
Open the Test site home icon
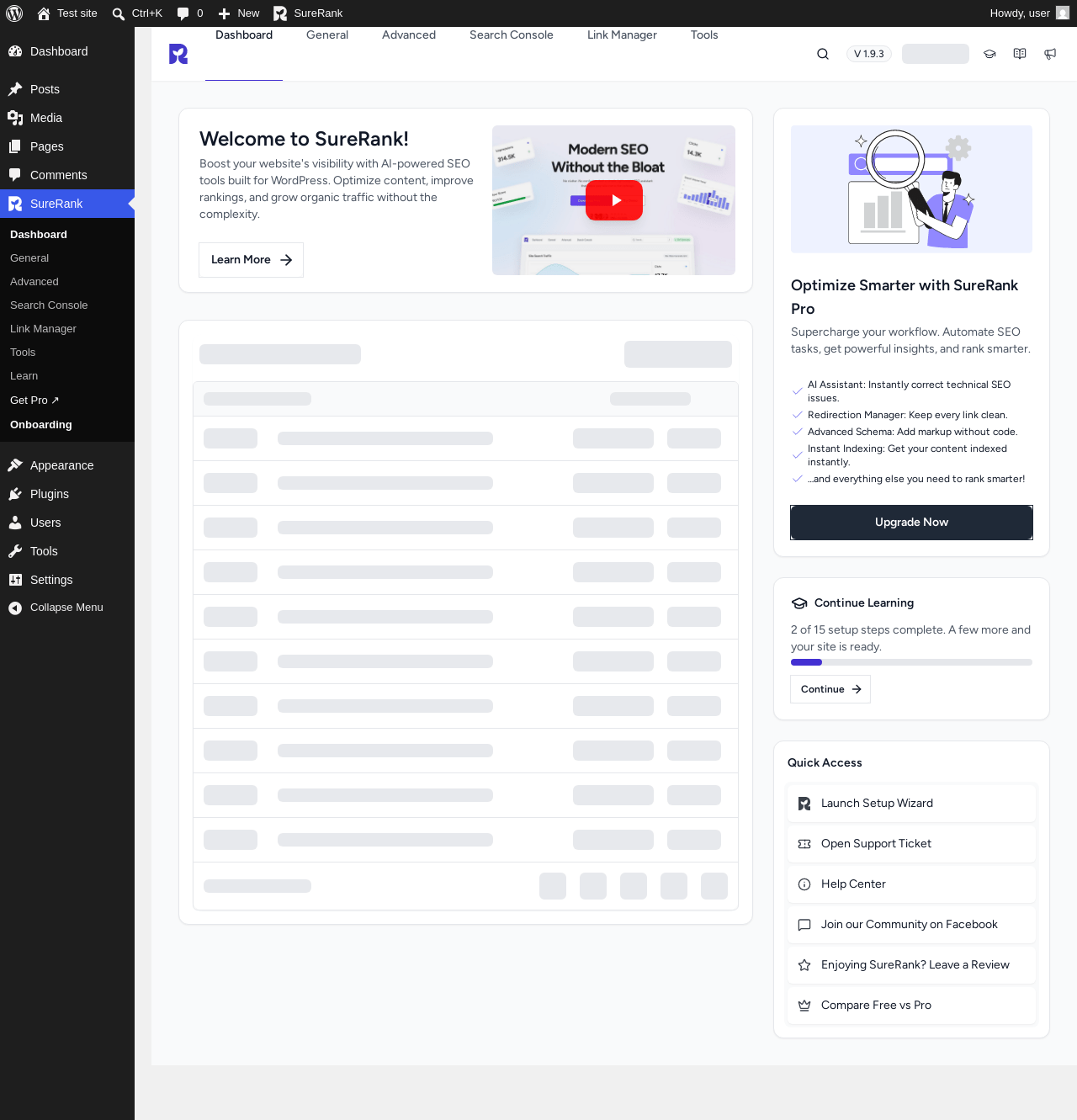pos(44,13)
